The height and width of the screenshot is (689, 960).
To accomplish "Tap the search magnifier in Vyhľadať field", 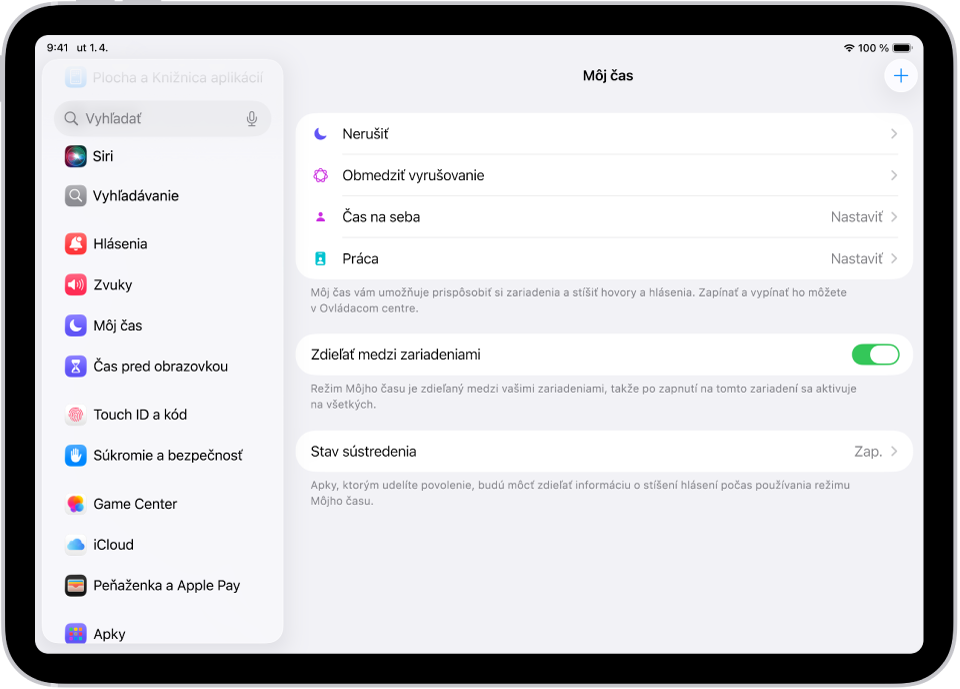I will [x=71, y=119].
